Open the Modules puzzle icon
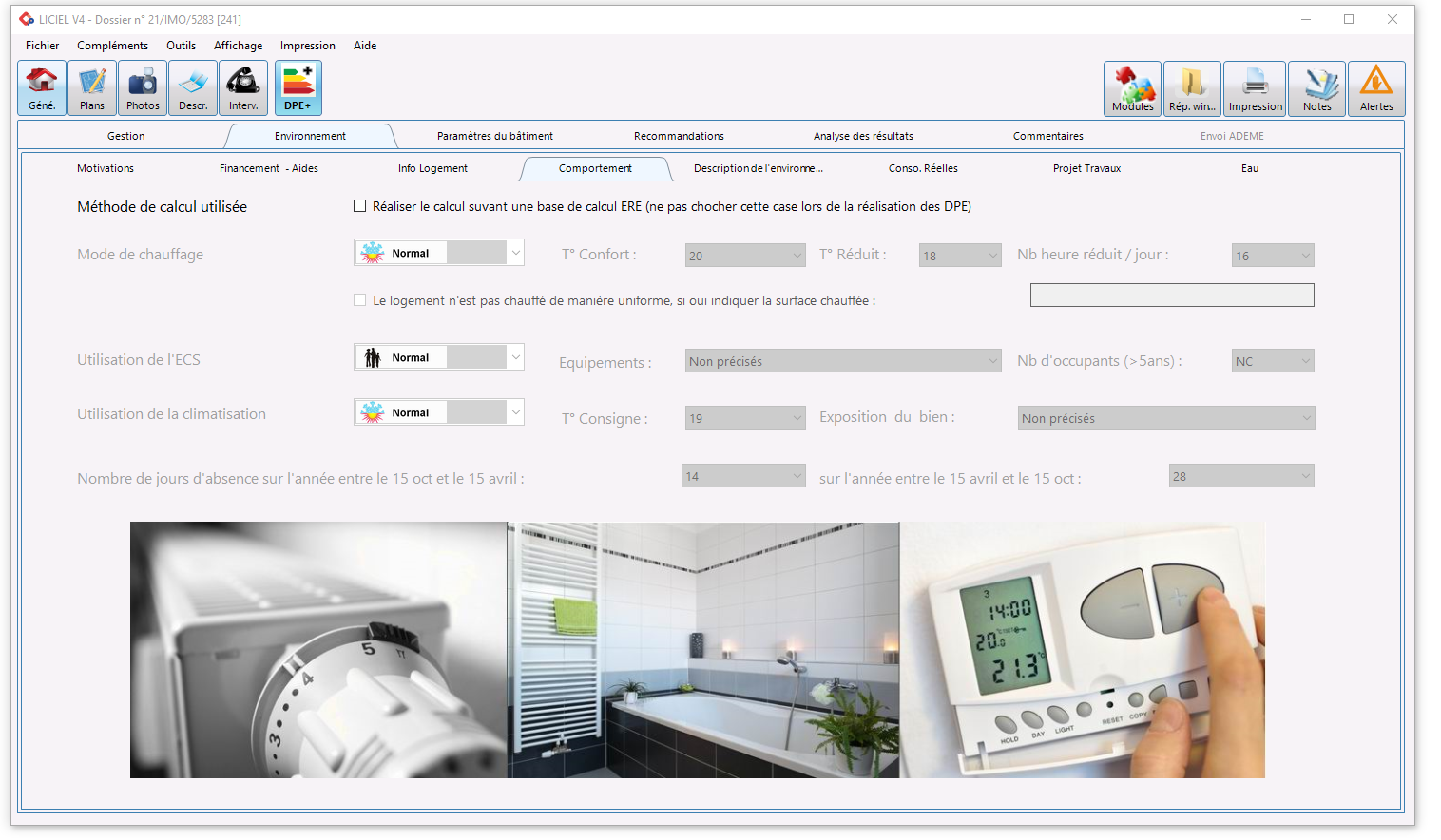The height and width of the screenshot is (840, 1441). [x=1133, y=89]
